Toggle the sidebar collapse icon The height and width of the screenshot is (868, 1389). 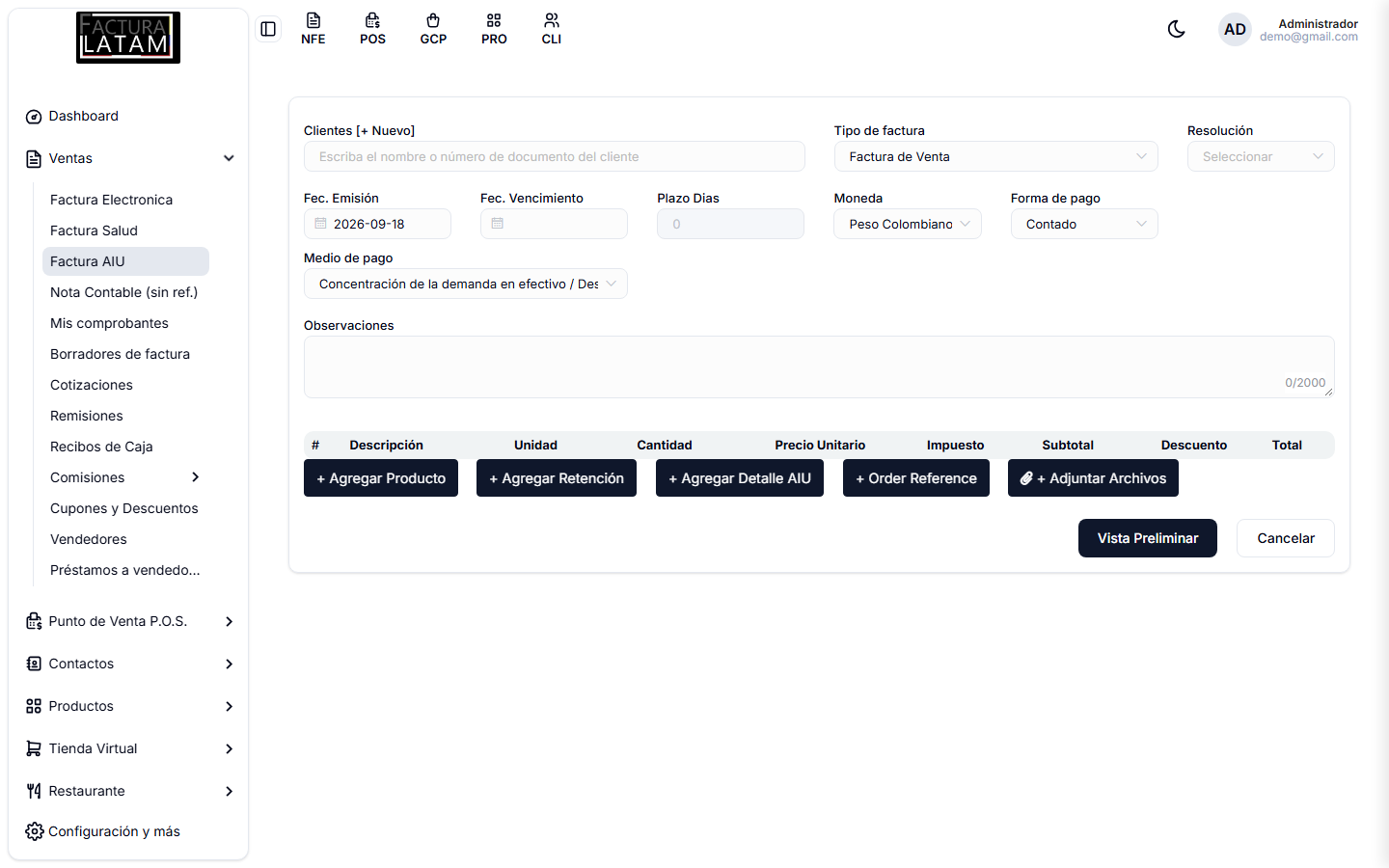[x=268, y=29]
